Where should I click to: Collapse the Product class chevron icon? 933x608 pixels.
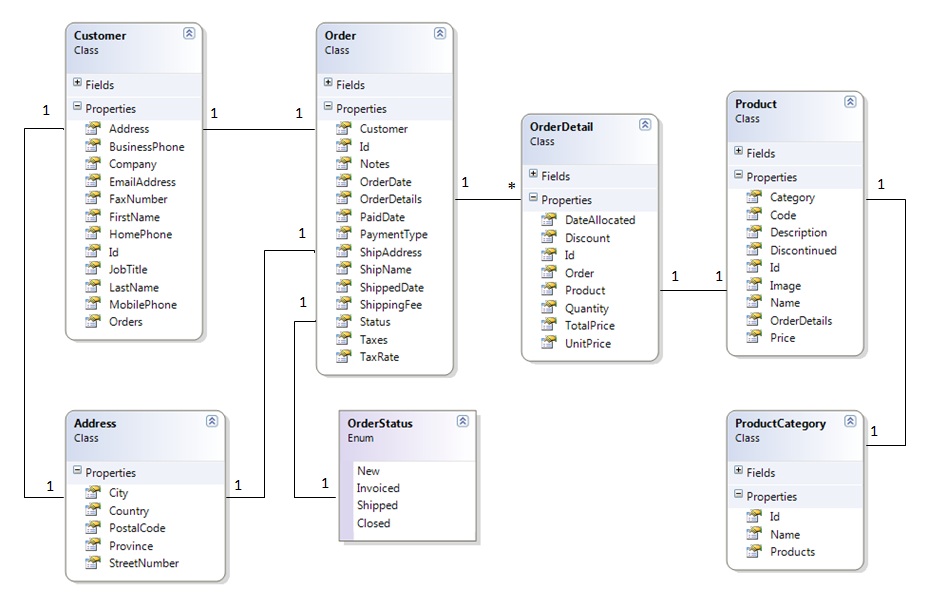coord(850,101)
